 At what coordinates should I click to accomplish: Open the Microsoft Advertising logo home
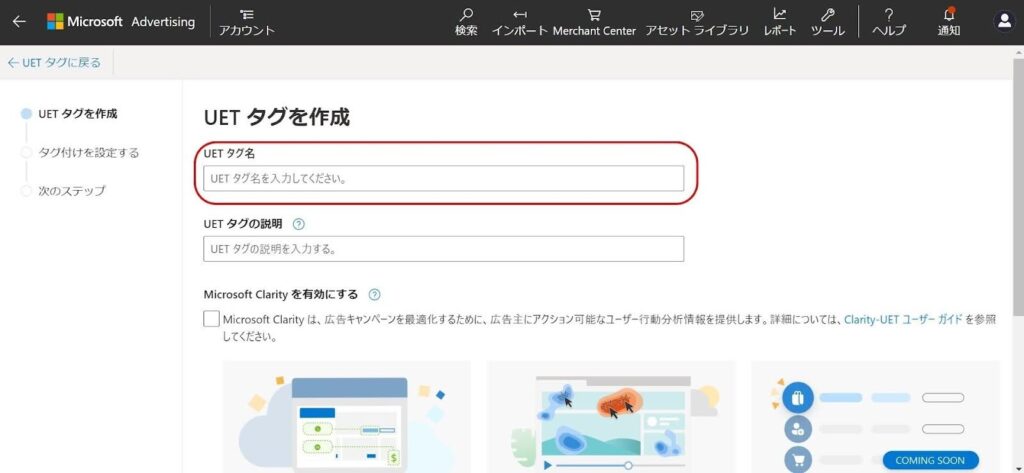121,22
